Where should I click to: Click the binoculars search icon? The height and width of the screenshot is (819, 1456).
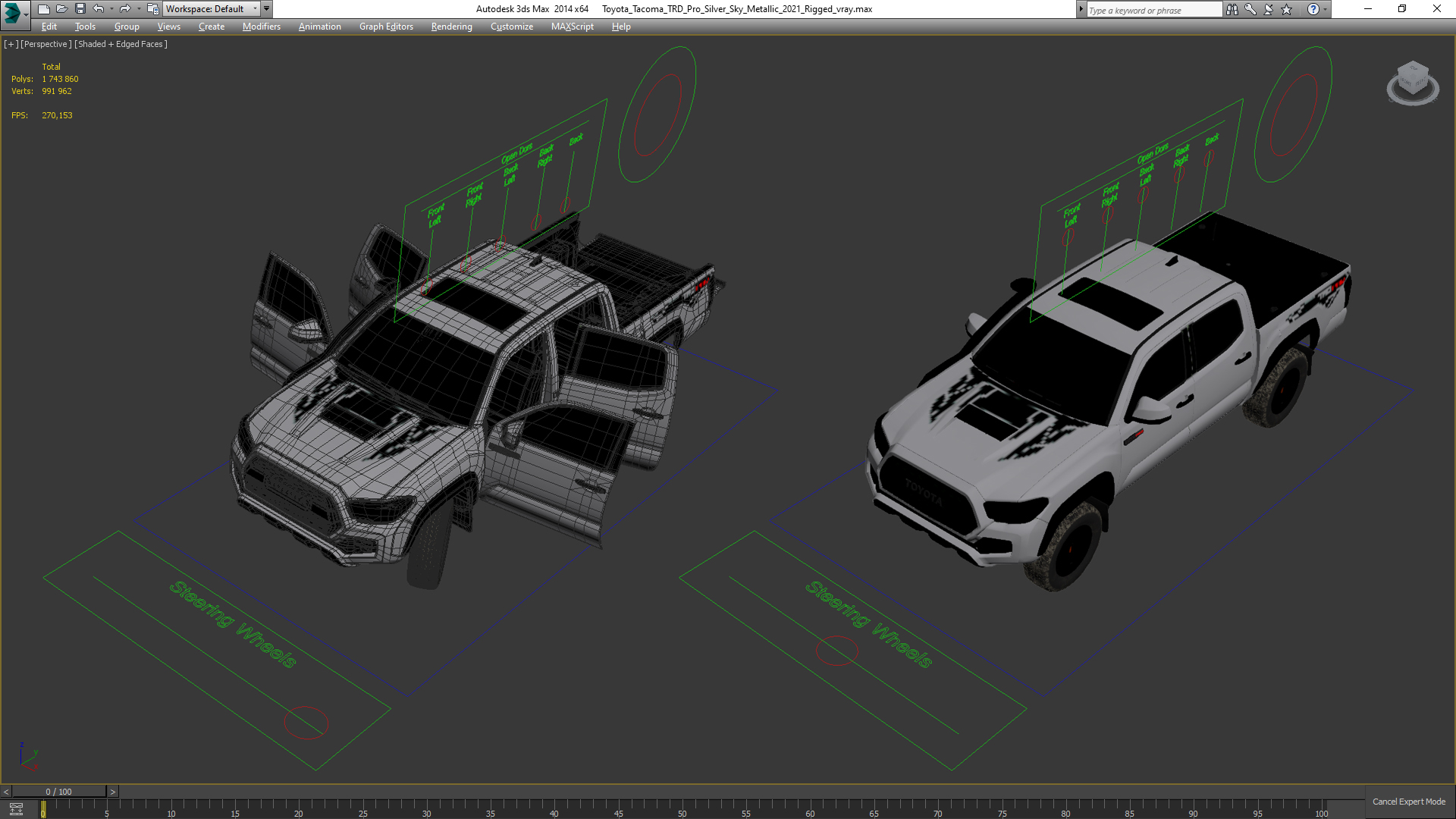1232,9
